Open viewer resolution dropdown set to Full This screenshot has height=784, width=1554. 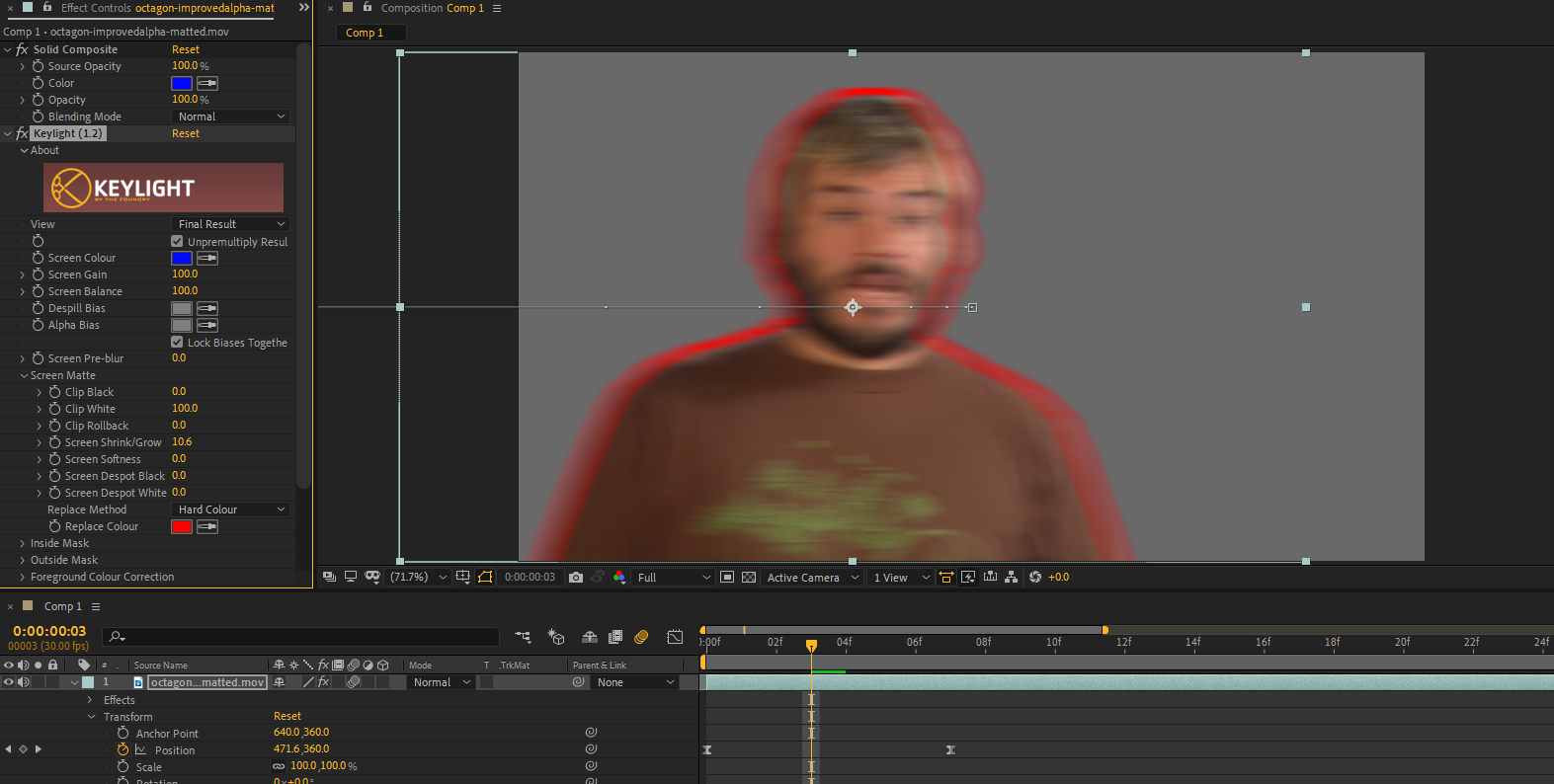[673, 578]
